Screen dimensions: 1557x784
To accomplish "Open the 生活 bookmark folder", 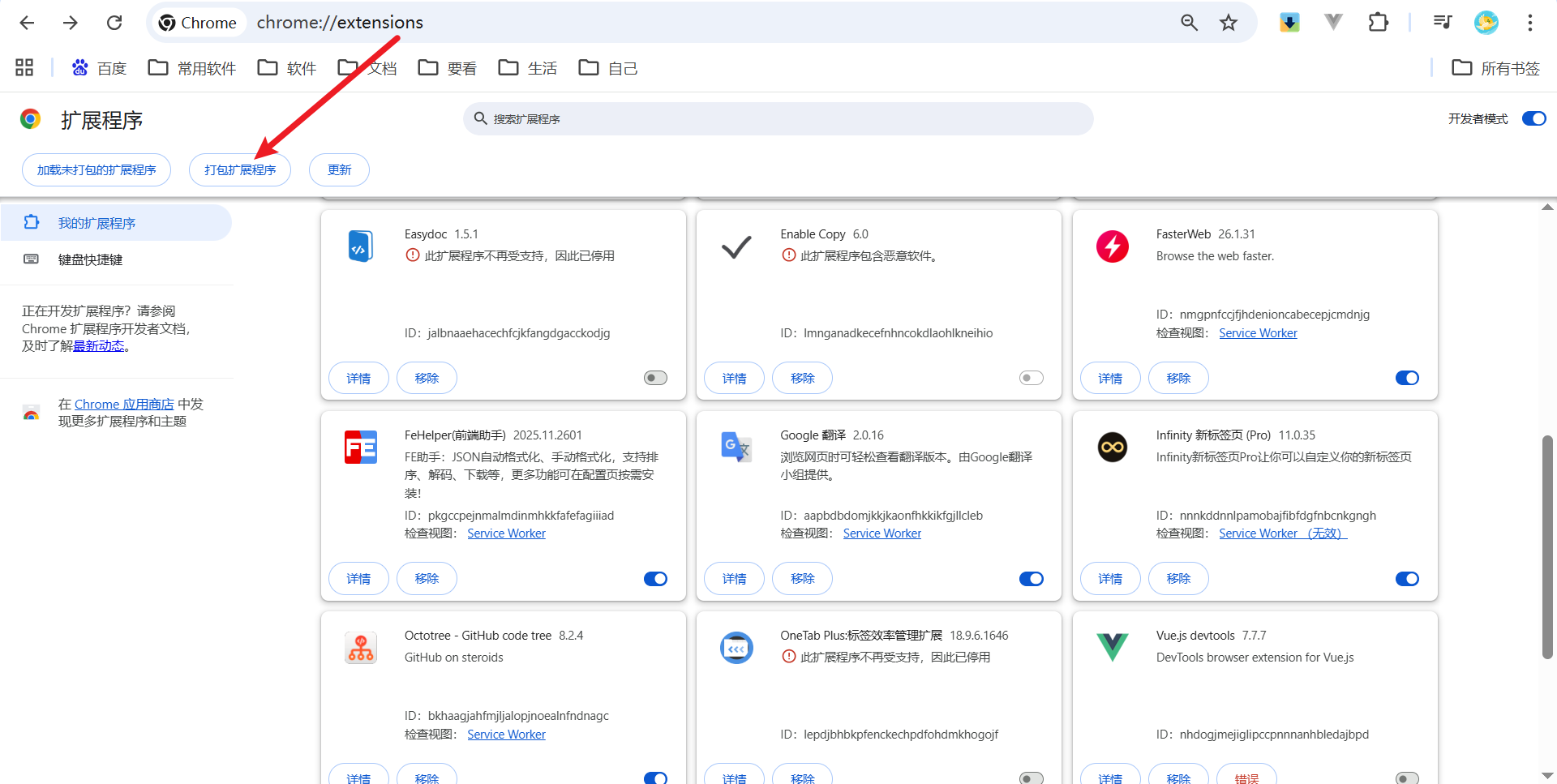I will coord(528,68).
